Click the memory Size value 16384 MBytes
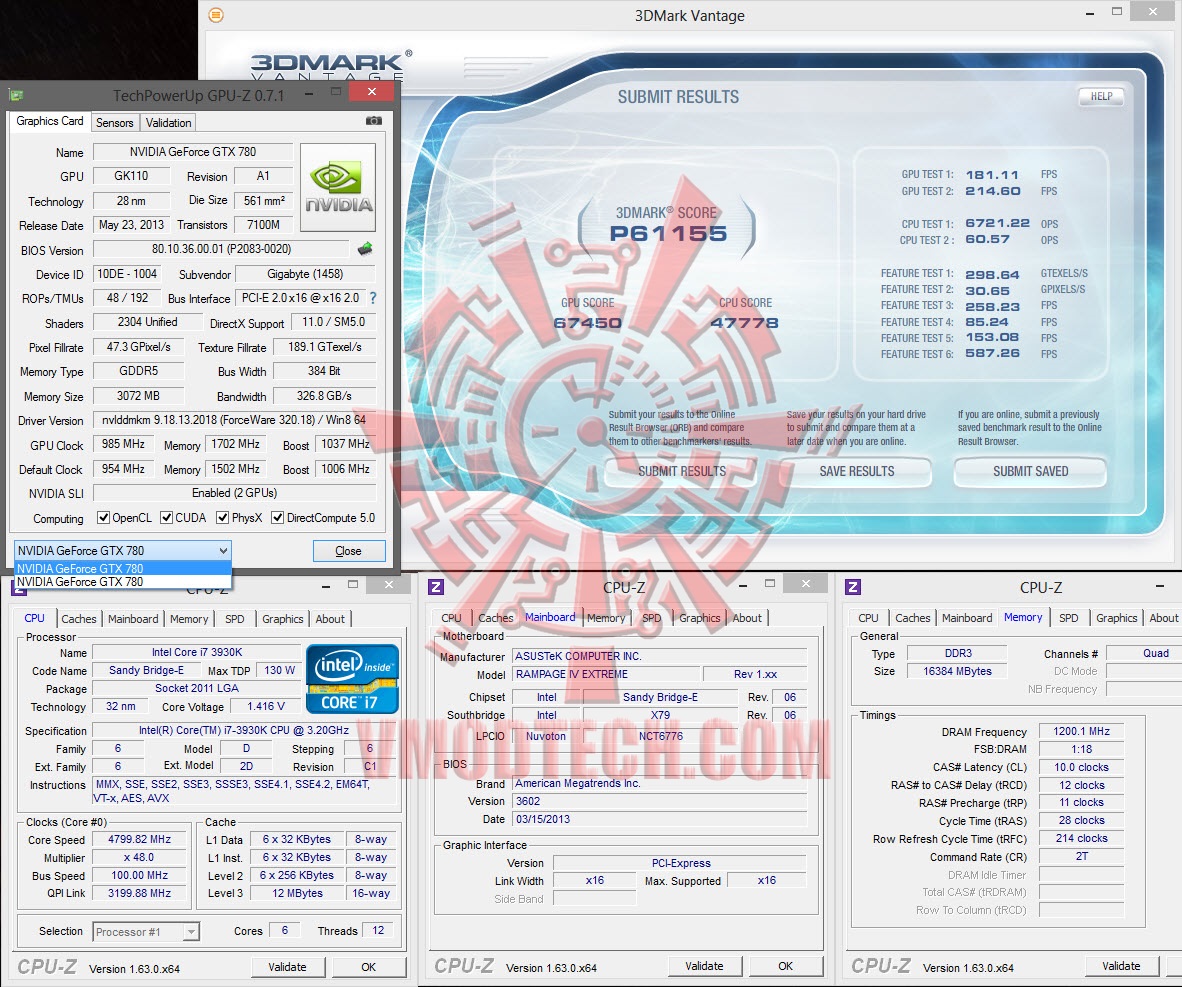The image size is (1182, 987). 957,671
